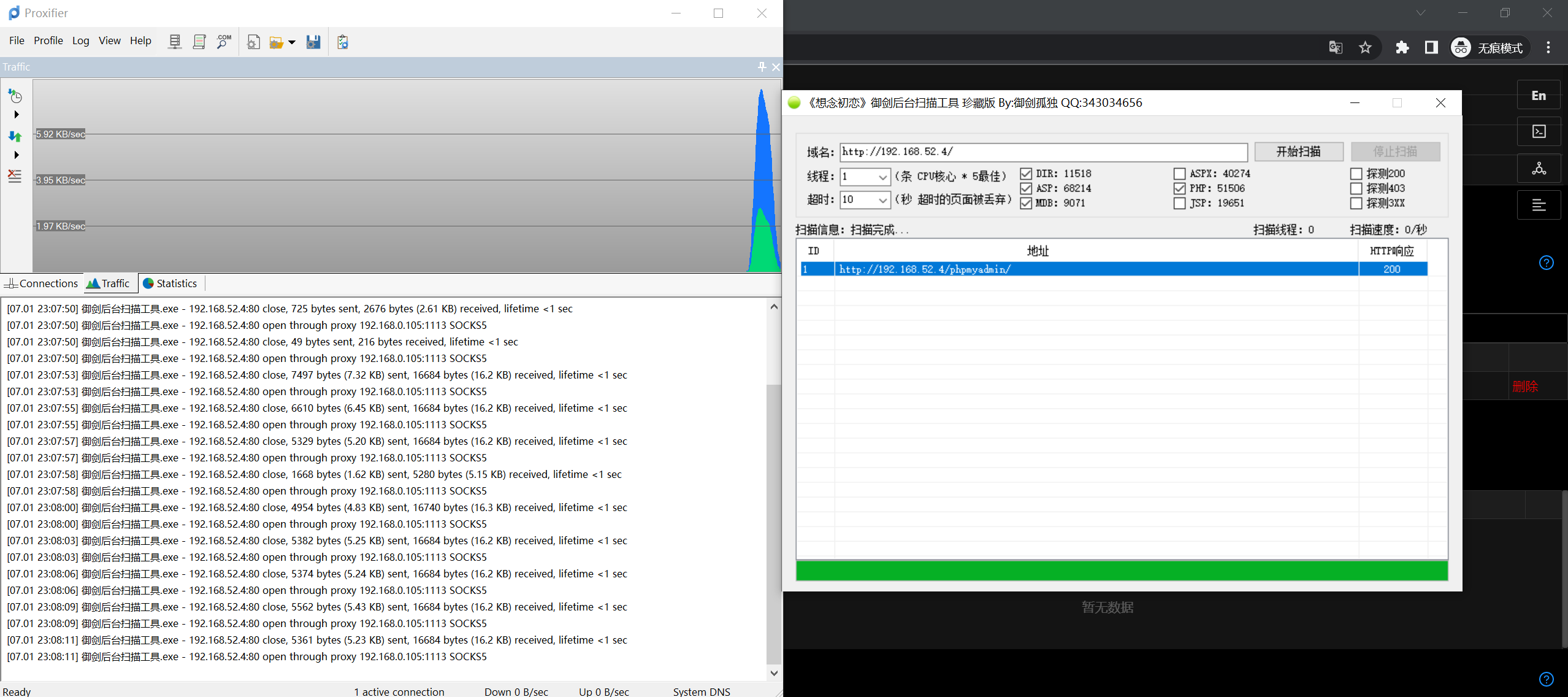Enable the 探测3XX checkbox
Screen dimensions: 1568x697
(x=1356, y=203)
